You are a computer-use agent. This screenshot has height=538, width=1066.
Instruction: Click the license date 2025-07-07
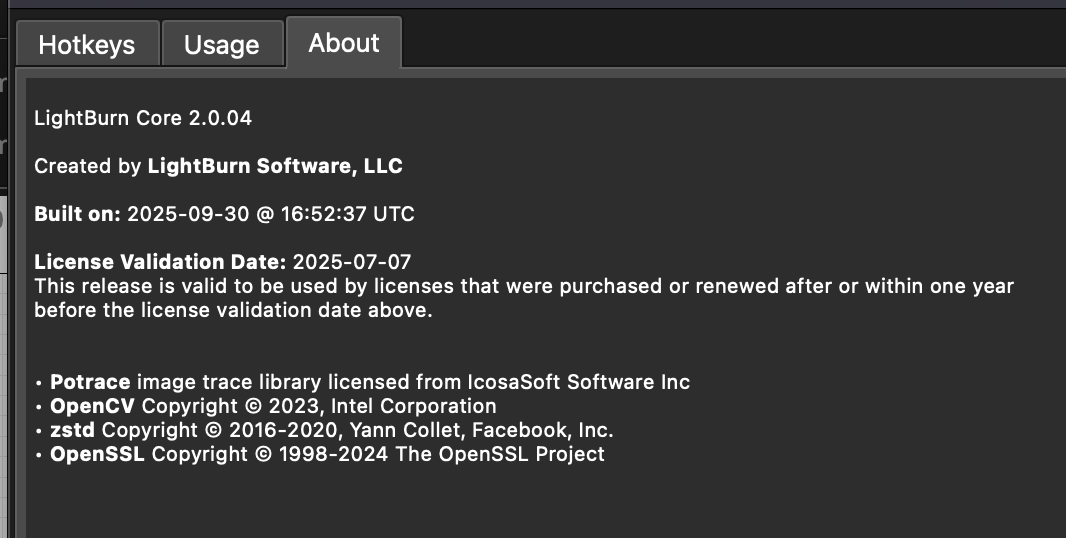[352, 262]
